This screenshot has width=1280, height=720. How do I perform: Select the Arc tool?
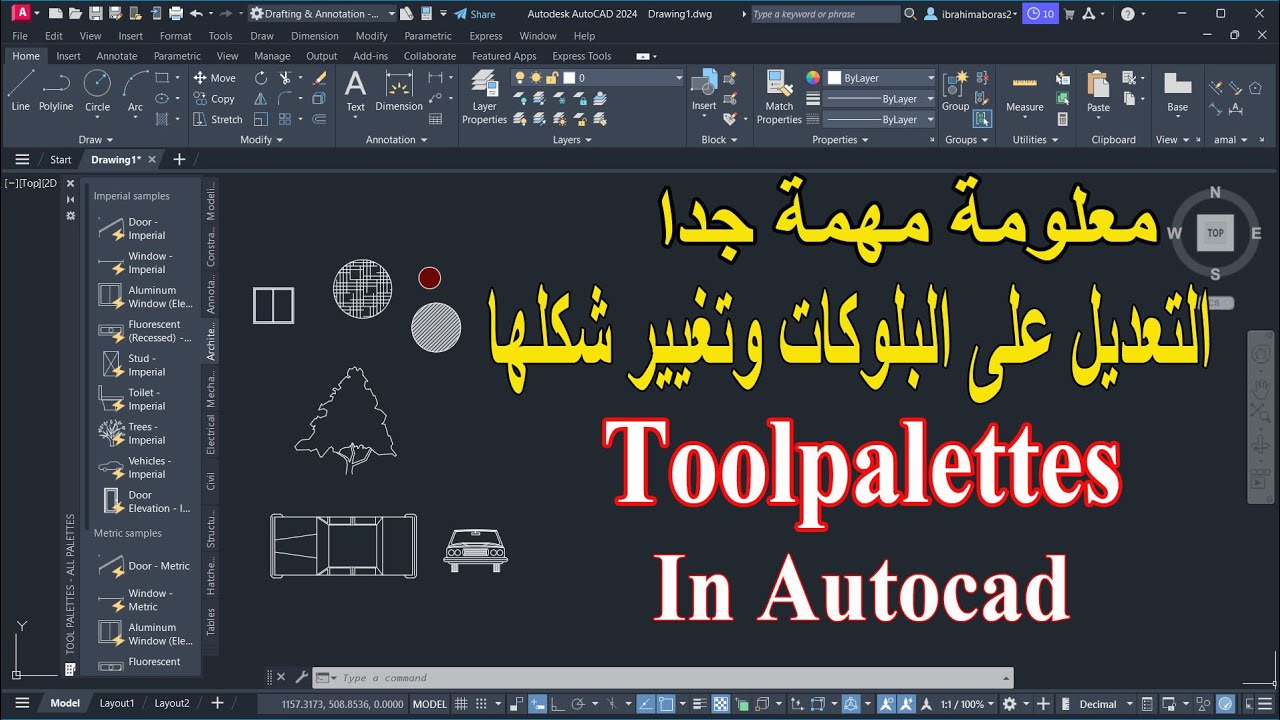[135, 91]
